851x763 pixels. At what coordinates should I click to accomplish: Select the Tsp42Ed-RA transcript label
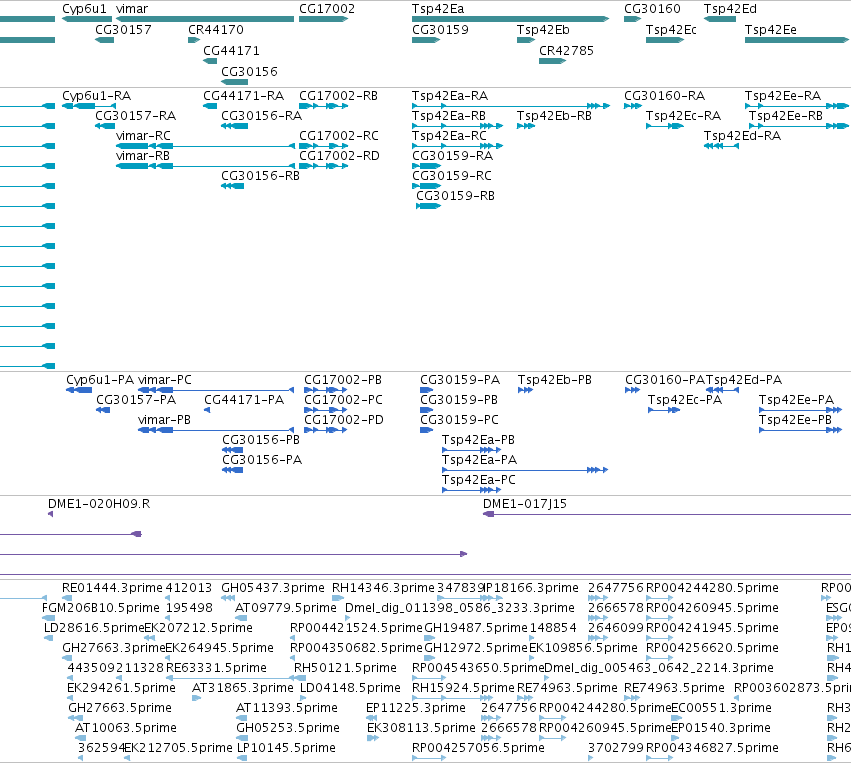742,136
